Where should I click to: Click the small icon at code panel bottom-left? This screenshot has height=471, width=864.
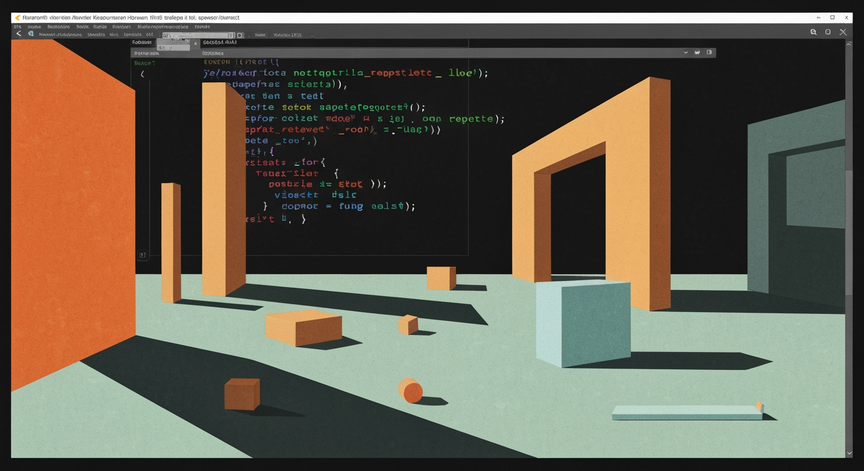(143, 255)
